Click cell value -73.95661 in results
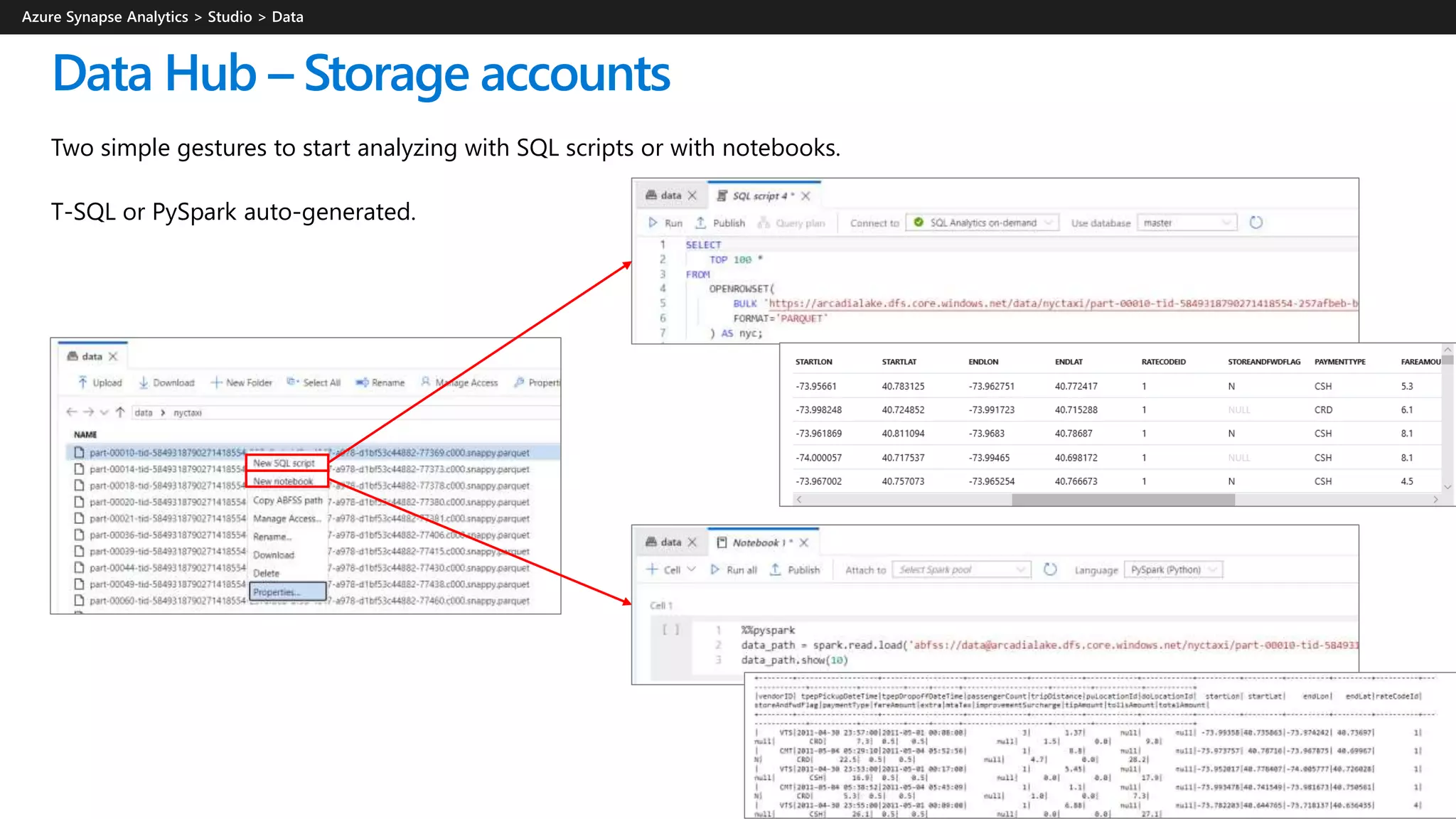1456x819 pixels. [815, 386]
